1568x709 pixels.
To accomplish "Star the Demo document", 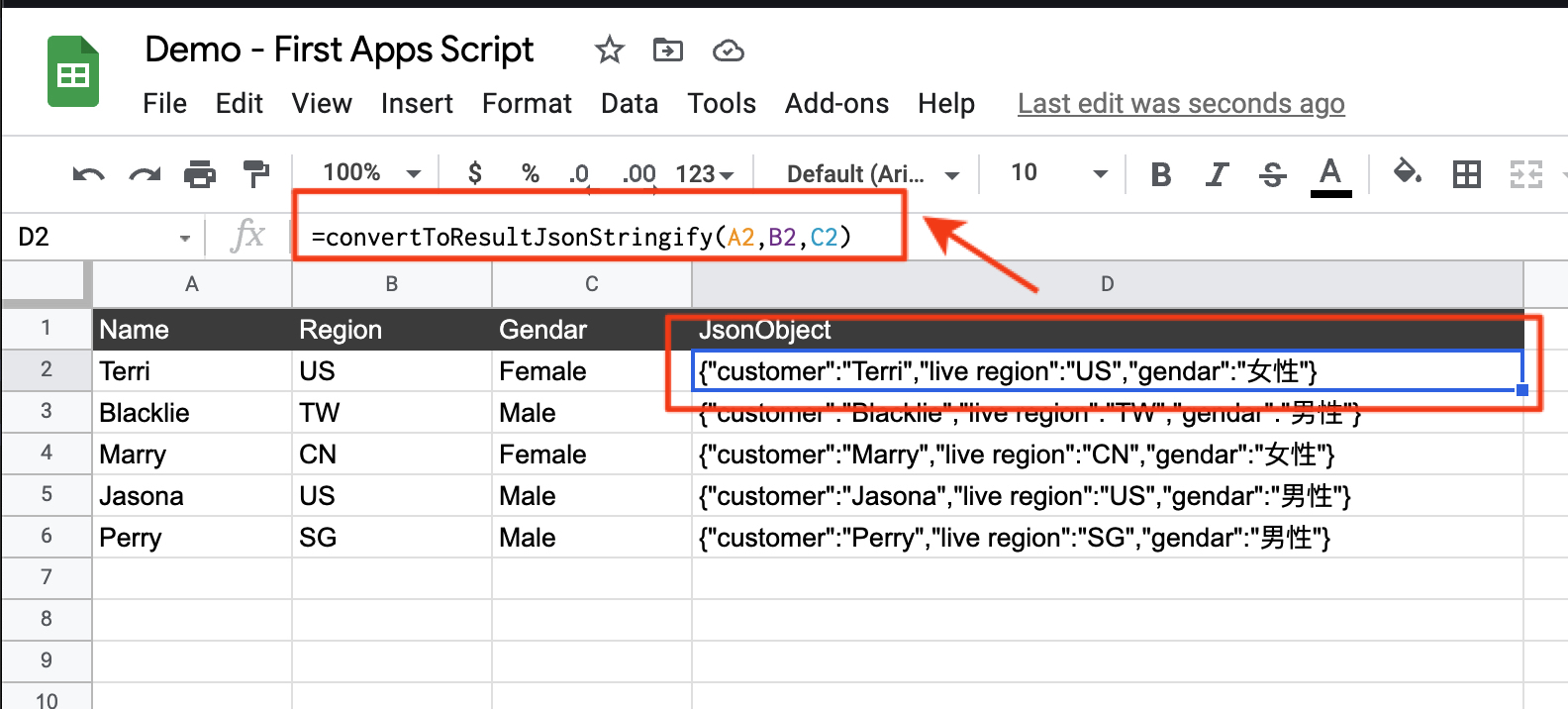I will click(x=609, y=50).
